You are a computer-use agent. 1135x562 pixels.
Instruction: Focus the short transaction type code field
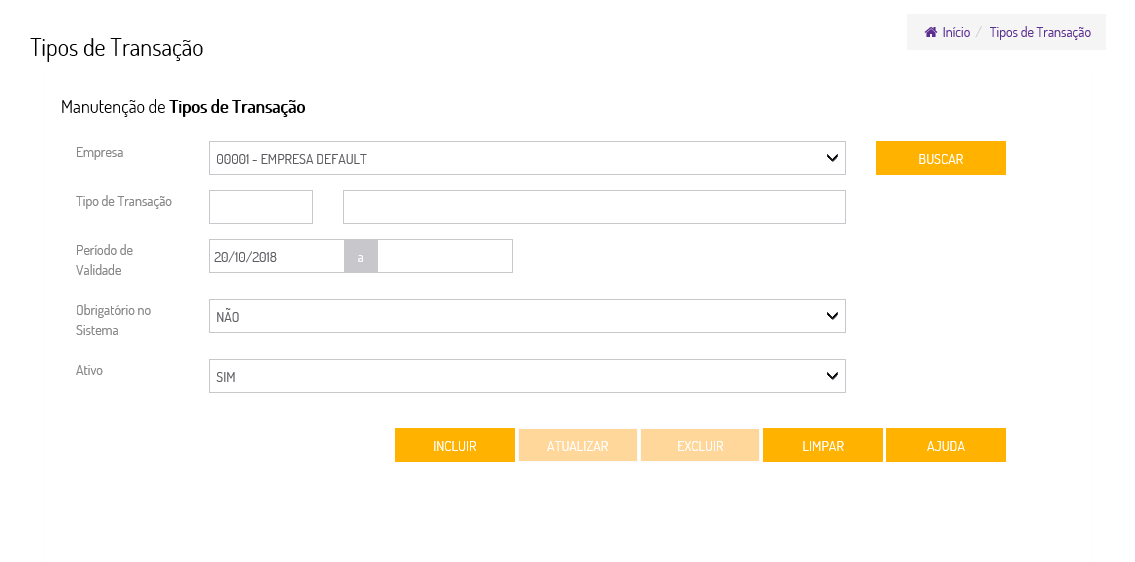pyautogui.click(x=261, y=207)
